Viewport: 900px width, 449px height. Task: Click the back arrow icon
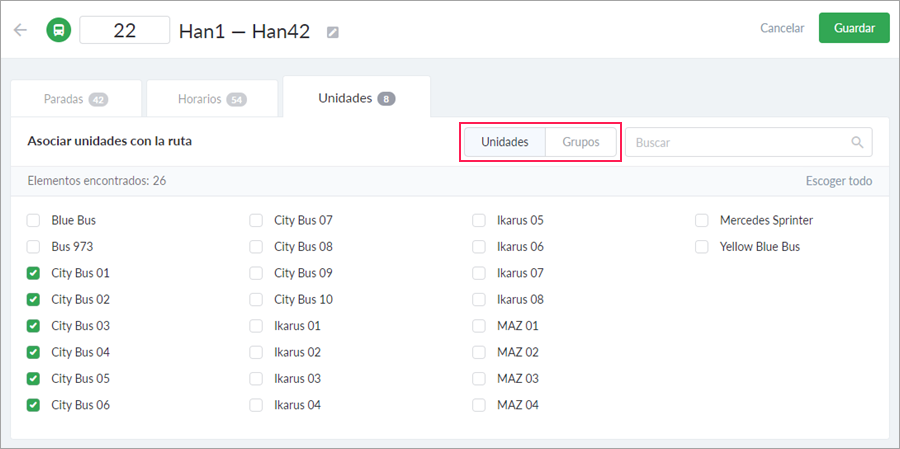click(20, 30)
